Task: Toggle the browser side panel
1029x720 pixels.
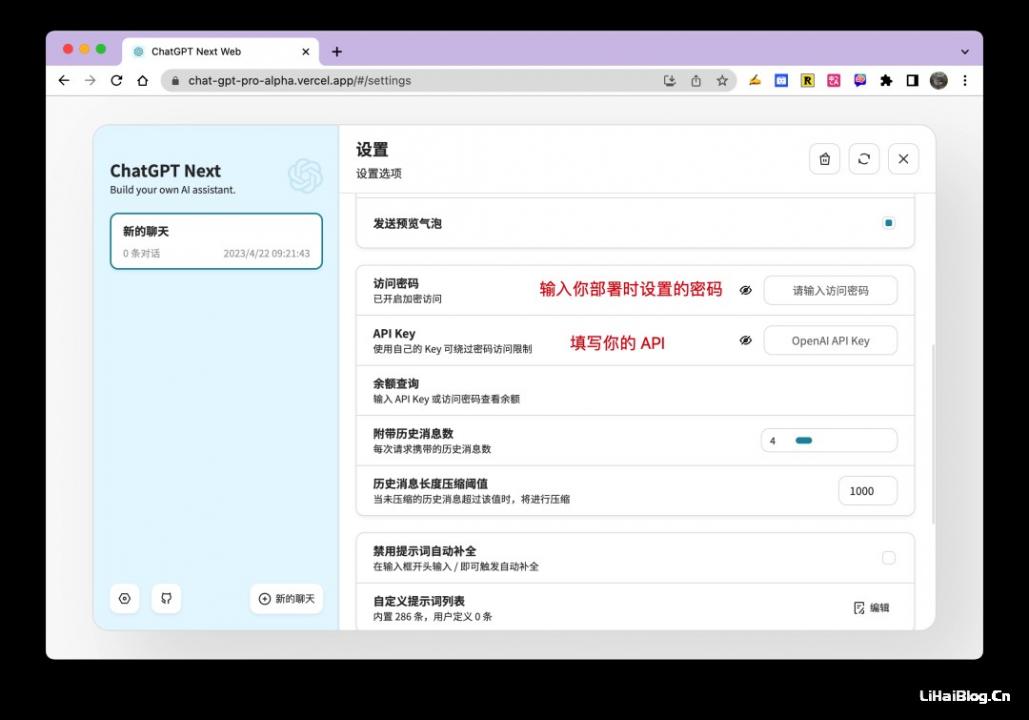Action: tap(912, 81)
